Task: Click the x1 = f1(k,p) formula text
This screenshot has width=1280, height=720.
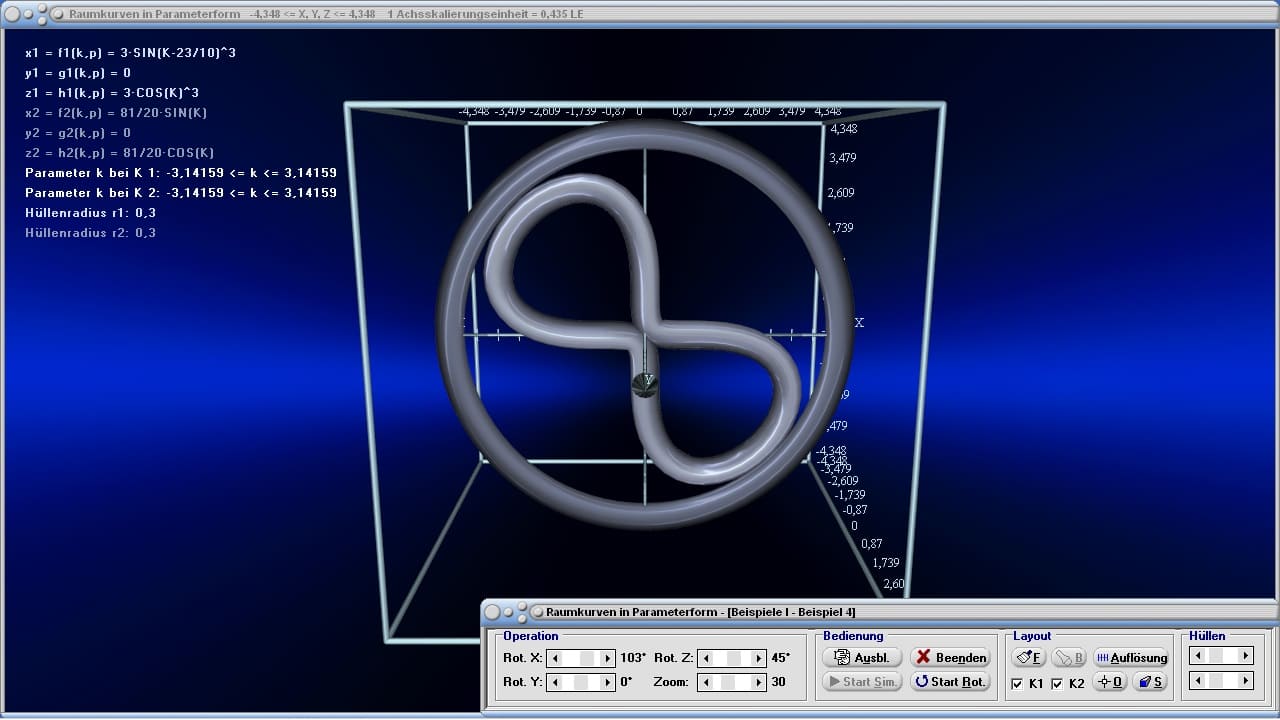Action: pyautogui.click(x=130, y=53)
